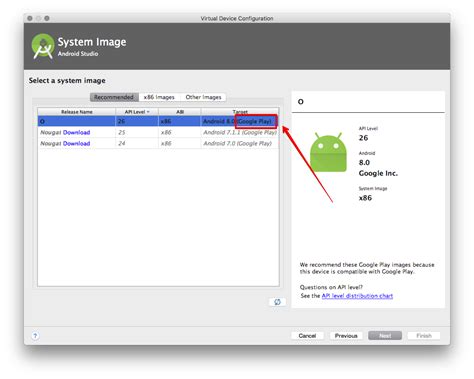Click the Target column header
This screenshot has height=379, width=474.
pos(240,112)
